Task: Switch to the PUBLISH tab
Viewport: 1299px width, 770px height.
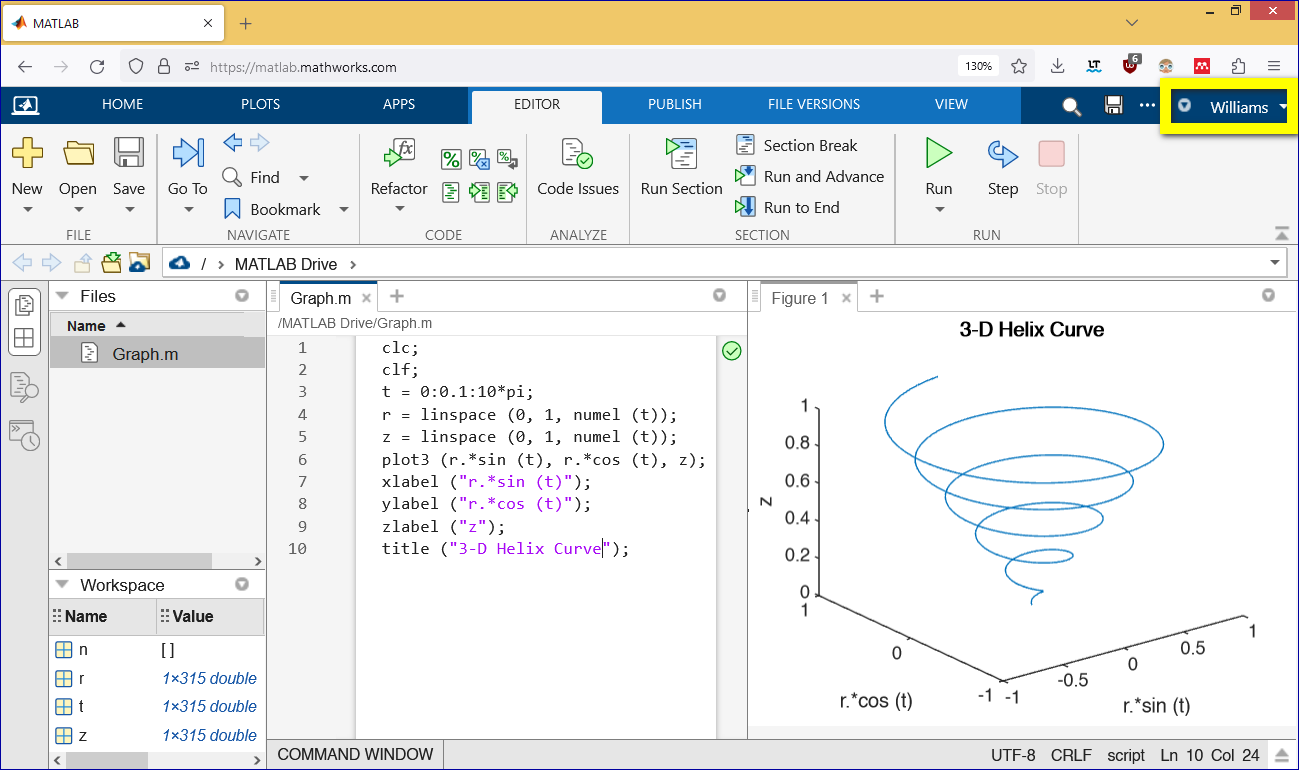Action: 674,104
